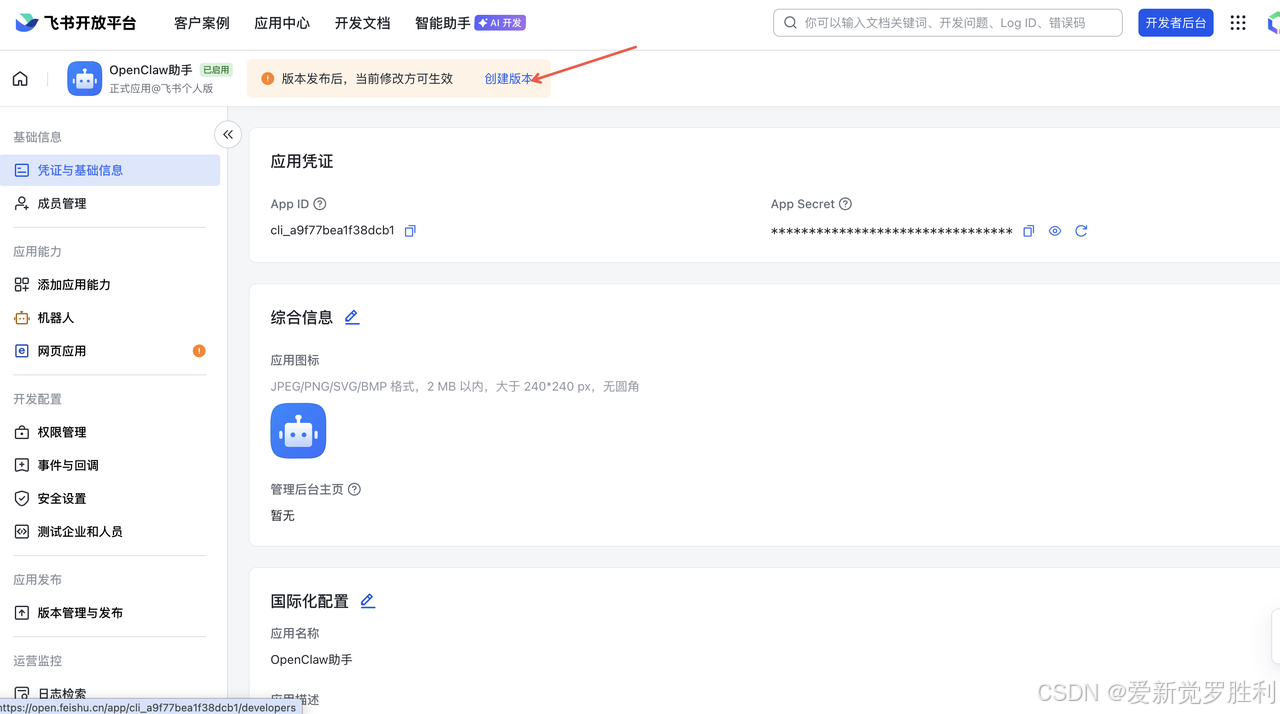Click the AI 开发 badge
The height and width of the screenshot is (714, 1280).
pos(500,23)
